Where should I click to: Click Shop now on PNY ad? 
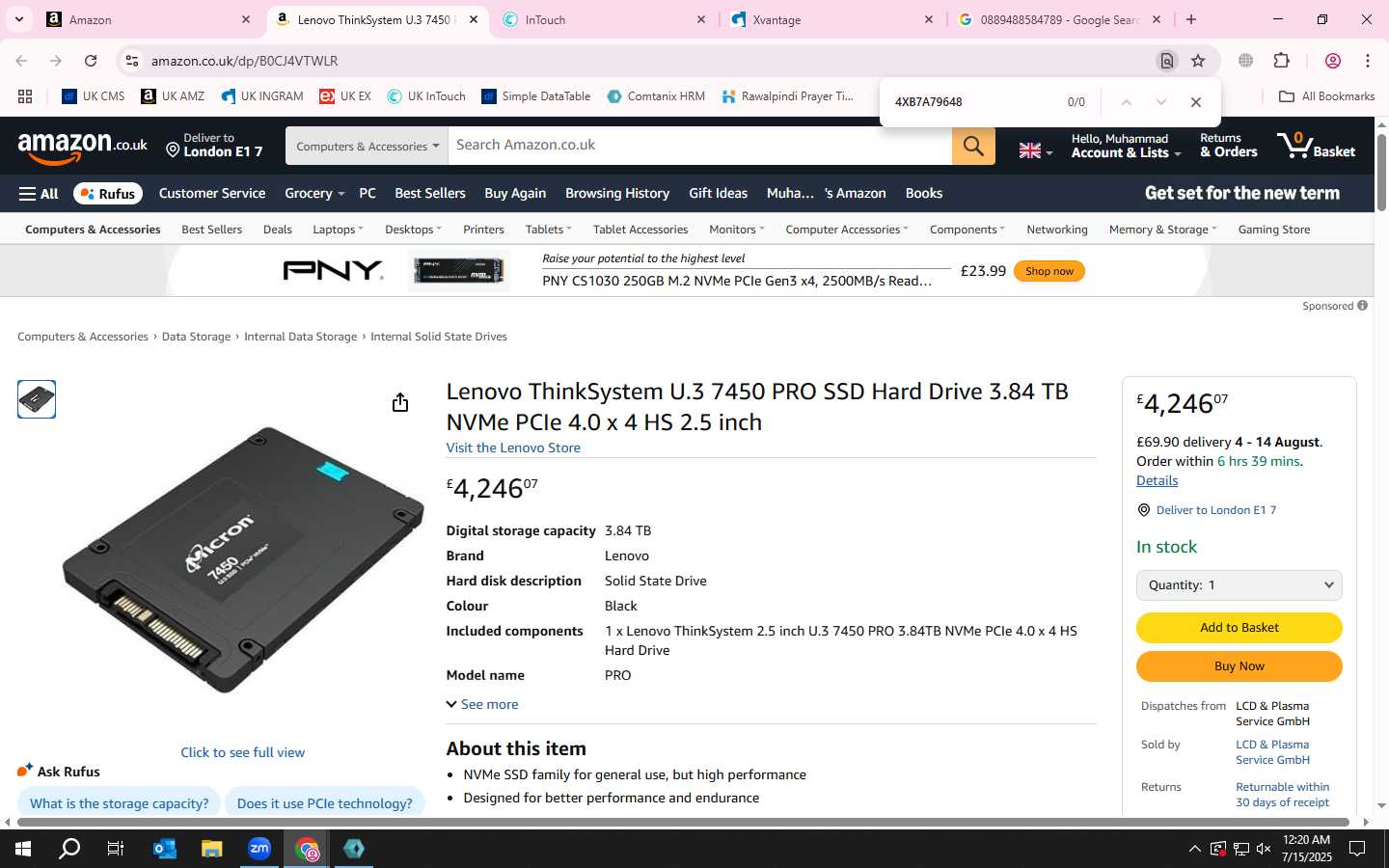point(1049,272)
